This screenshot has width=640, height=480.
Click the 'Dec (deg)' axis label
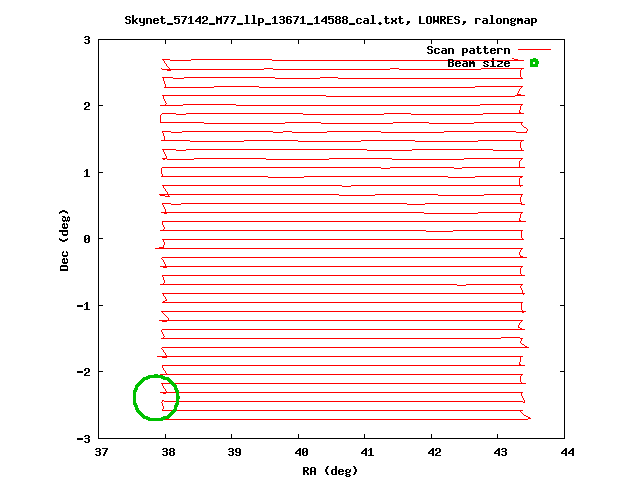[x=64, y=240]
